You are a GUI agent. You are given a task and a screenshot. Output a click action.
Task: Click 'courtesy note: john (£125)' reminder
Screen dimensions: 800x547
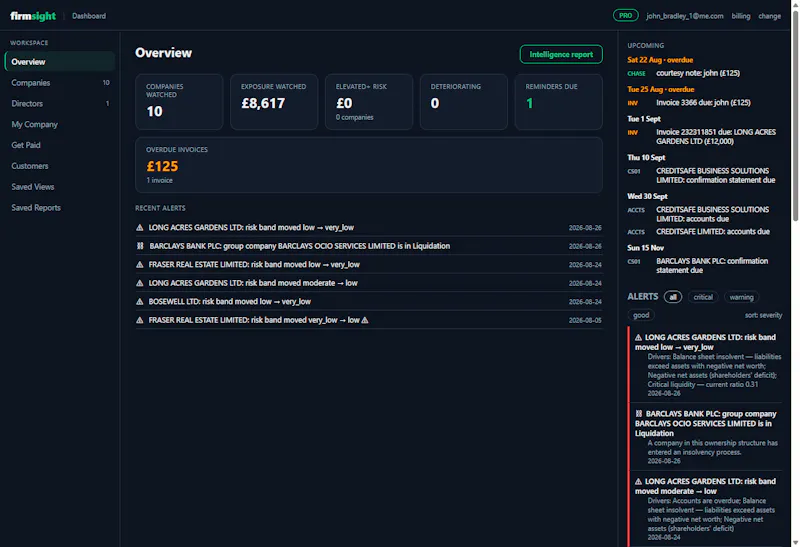[697, 73]
